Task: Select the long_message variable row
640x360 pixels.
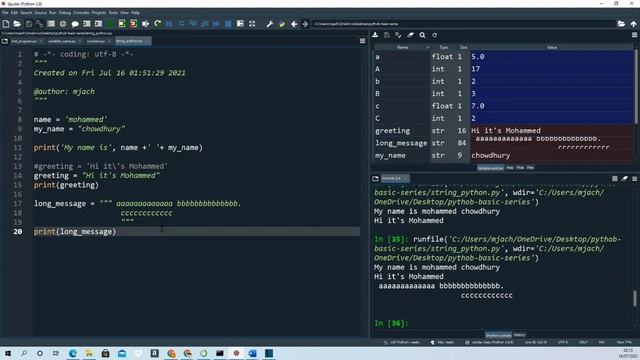Action: pos(504,143)
